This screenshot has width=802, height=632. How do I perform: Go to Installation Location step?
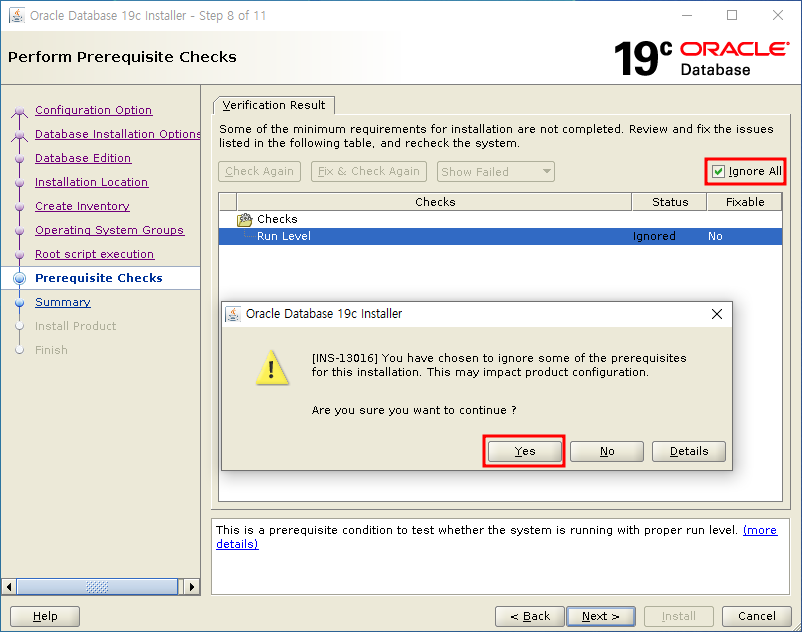coord(92,182)
